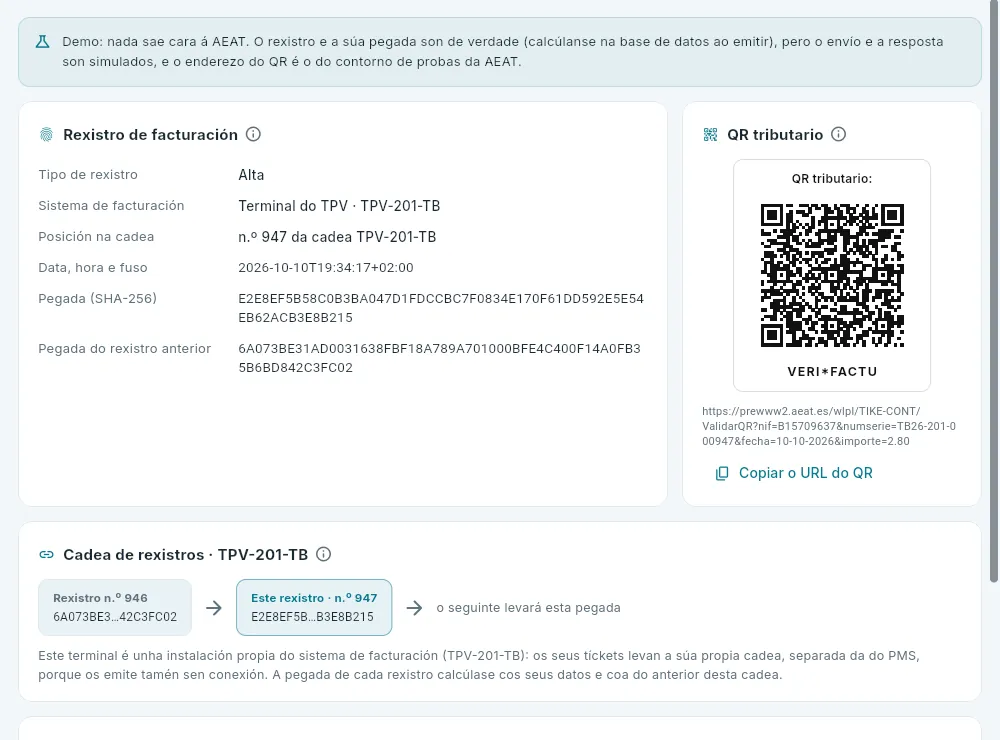
Task: Click the Alta record type value
Action: click(251, 175)
